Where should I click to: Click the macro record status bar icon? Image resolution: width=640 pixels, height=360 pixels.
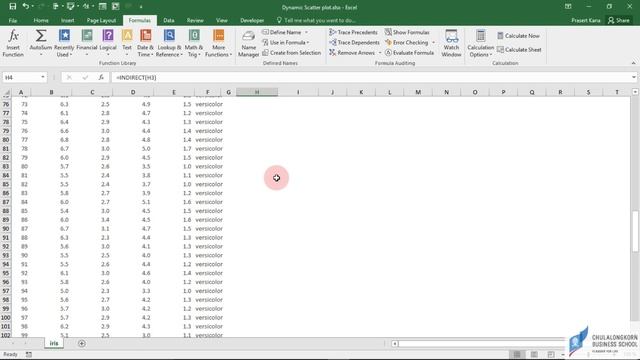(x=29, y=354)
